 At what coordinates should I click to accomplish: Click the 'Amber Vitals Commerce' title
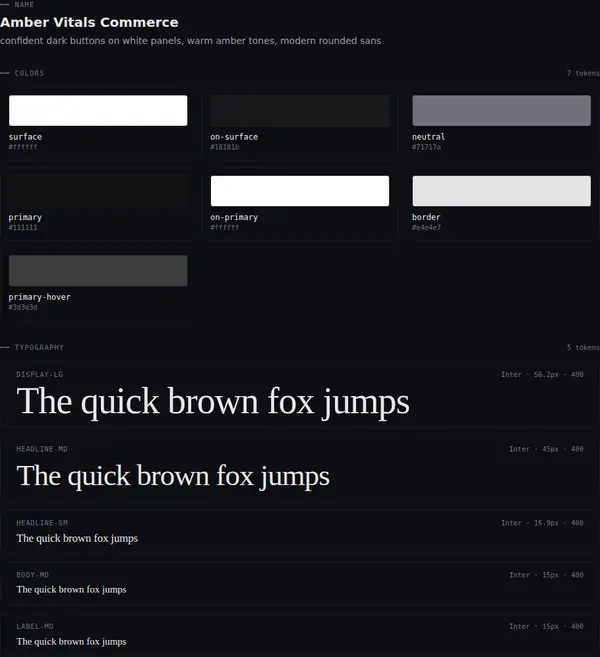89,22
